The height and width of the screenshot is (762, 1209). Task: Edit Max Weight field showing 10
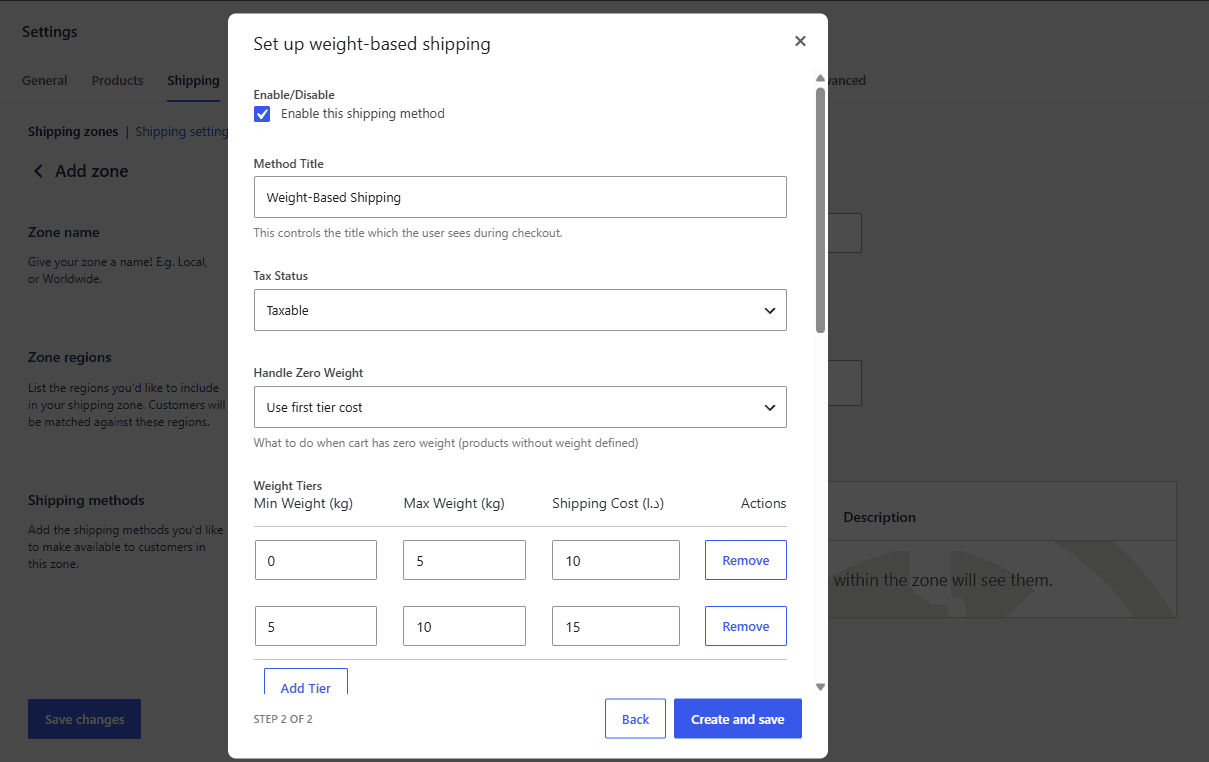click(464, 626)
